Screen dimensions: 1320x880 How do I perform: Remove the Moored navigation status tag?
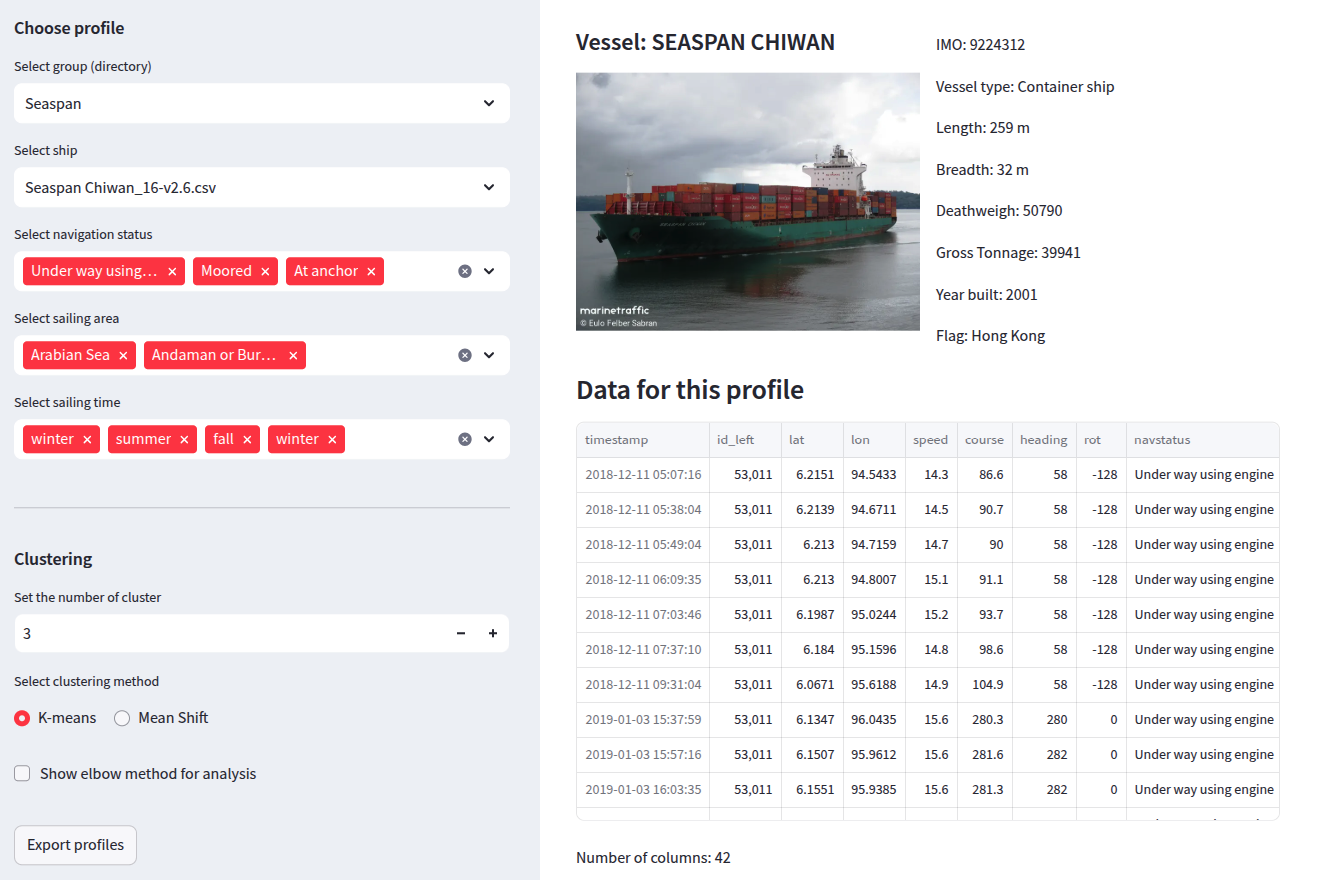pos(265,271)
